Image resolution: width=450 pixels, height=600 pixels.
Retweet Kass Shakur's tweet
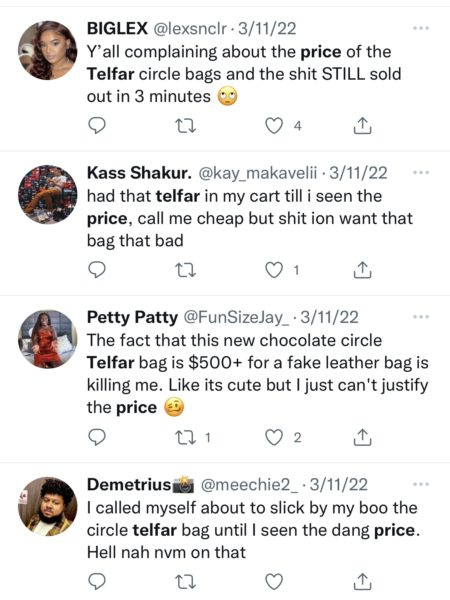tap(185, 271)
